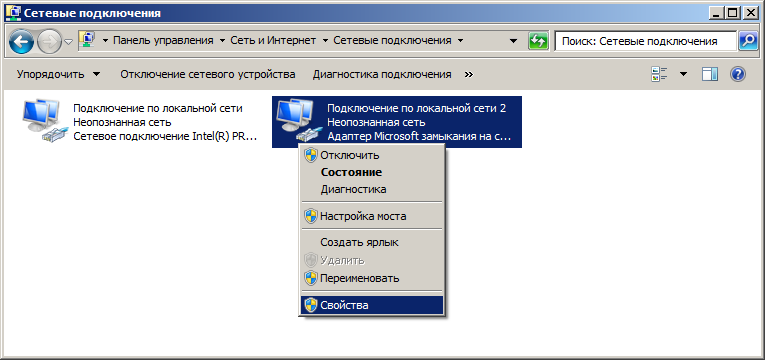Choose Свойства from the context menu

point(372,305)
